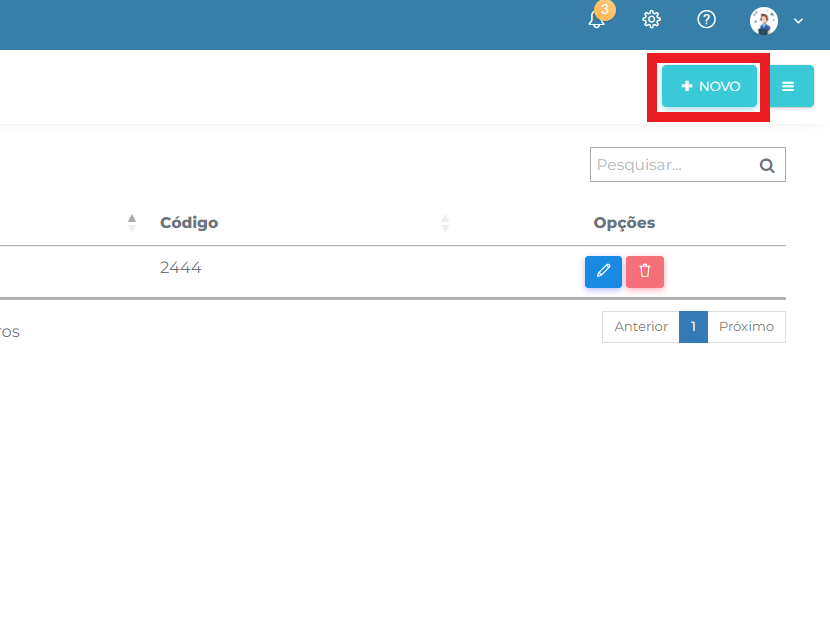Edit row 2444 with pencil icon
Image resolution: width=830 pixels, height=632 pixels.
tap(603, 272)
